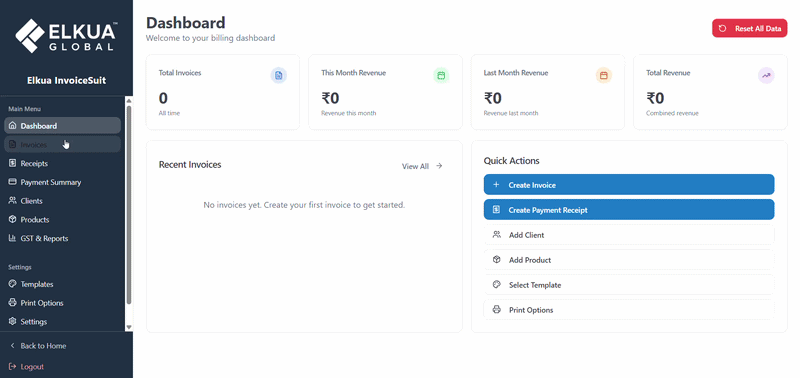The height and width of the screenshot is (378, 800).
Task: Click the 'All time' caption
Action: [169, 113]
